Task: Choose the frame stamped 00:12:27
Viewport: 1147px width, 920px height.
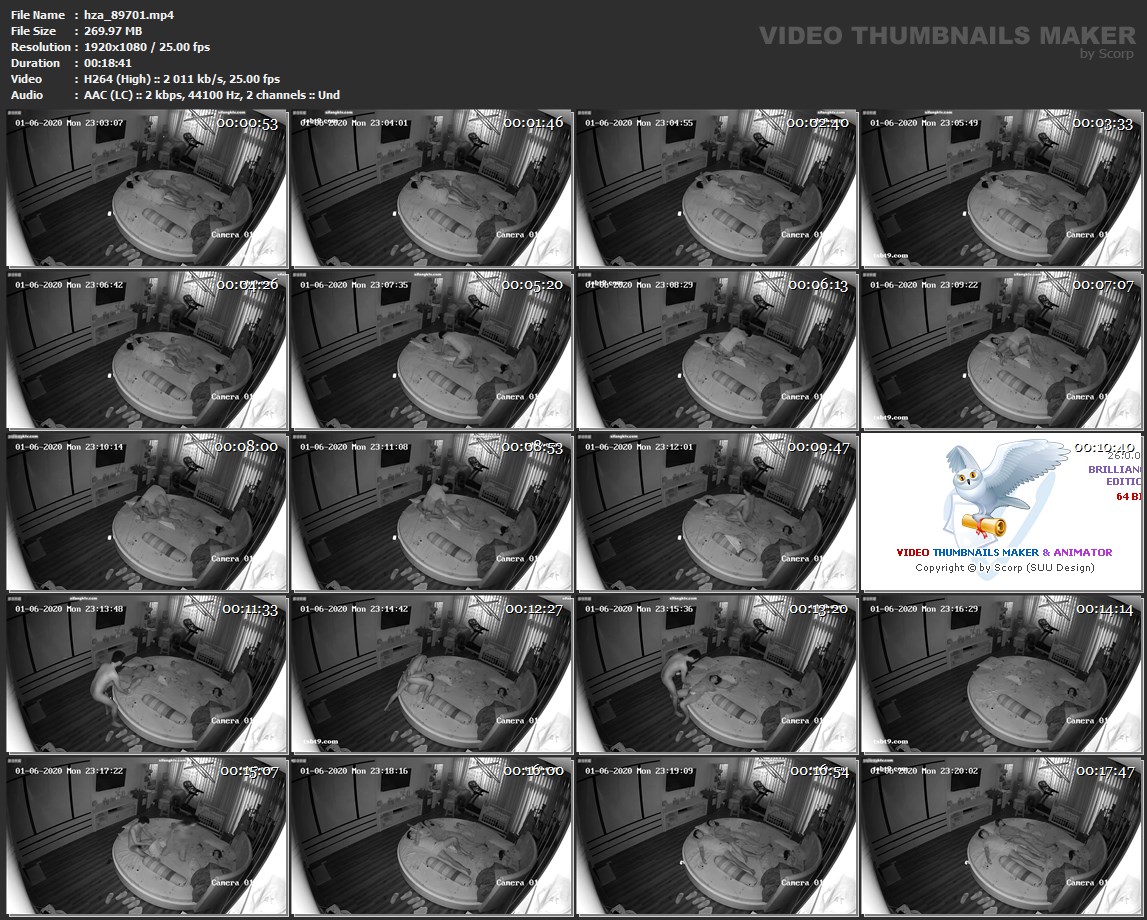Action: click(x=432, y=674)
